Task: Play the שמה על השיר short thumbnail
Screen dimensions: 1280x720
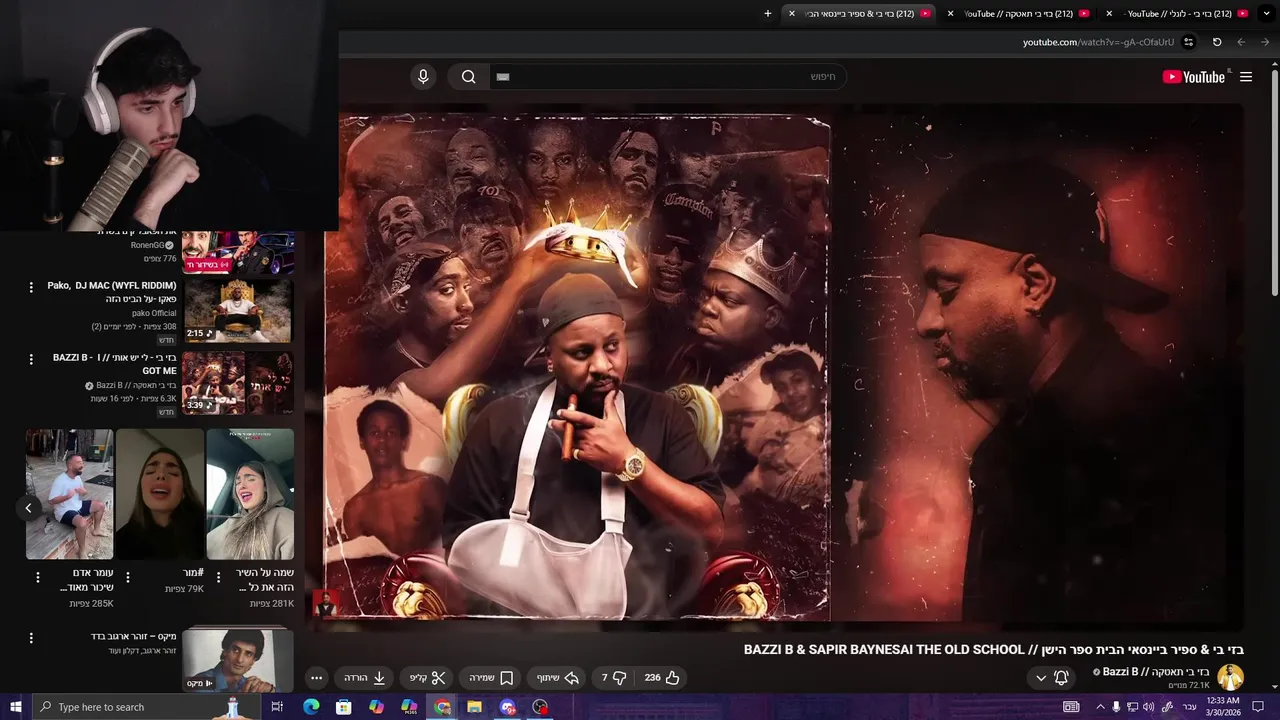Action: tap(250, 494)
